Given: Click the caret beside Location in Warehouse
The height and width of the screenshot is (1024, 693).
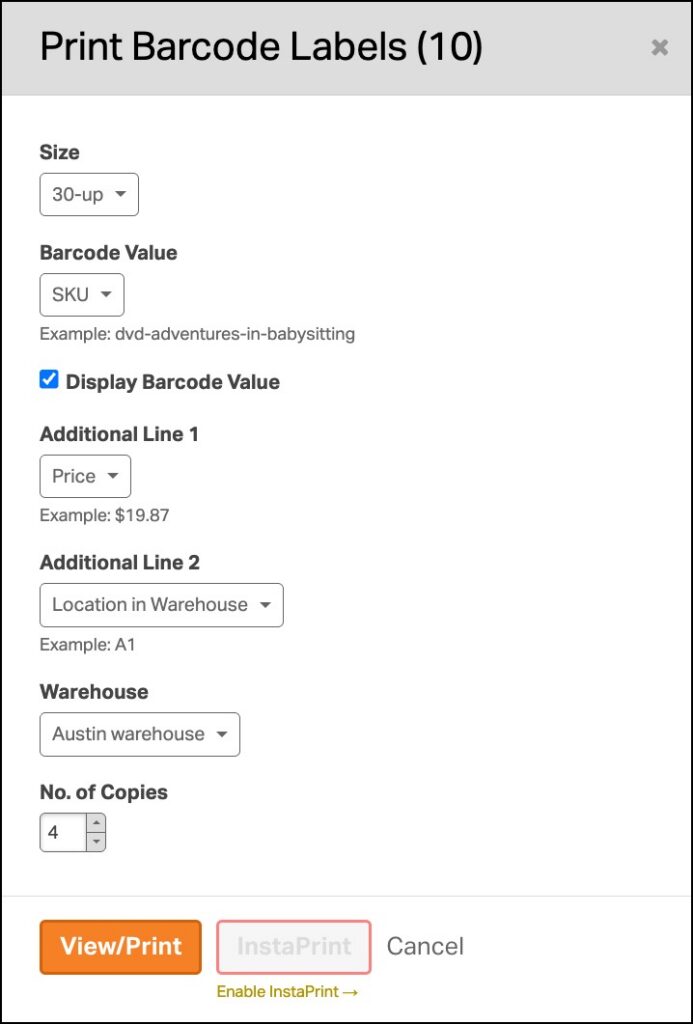Looking at the screenshot, I should 265,605.
